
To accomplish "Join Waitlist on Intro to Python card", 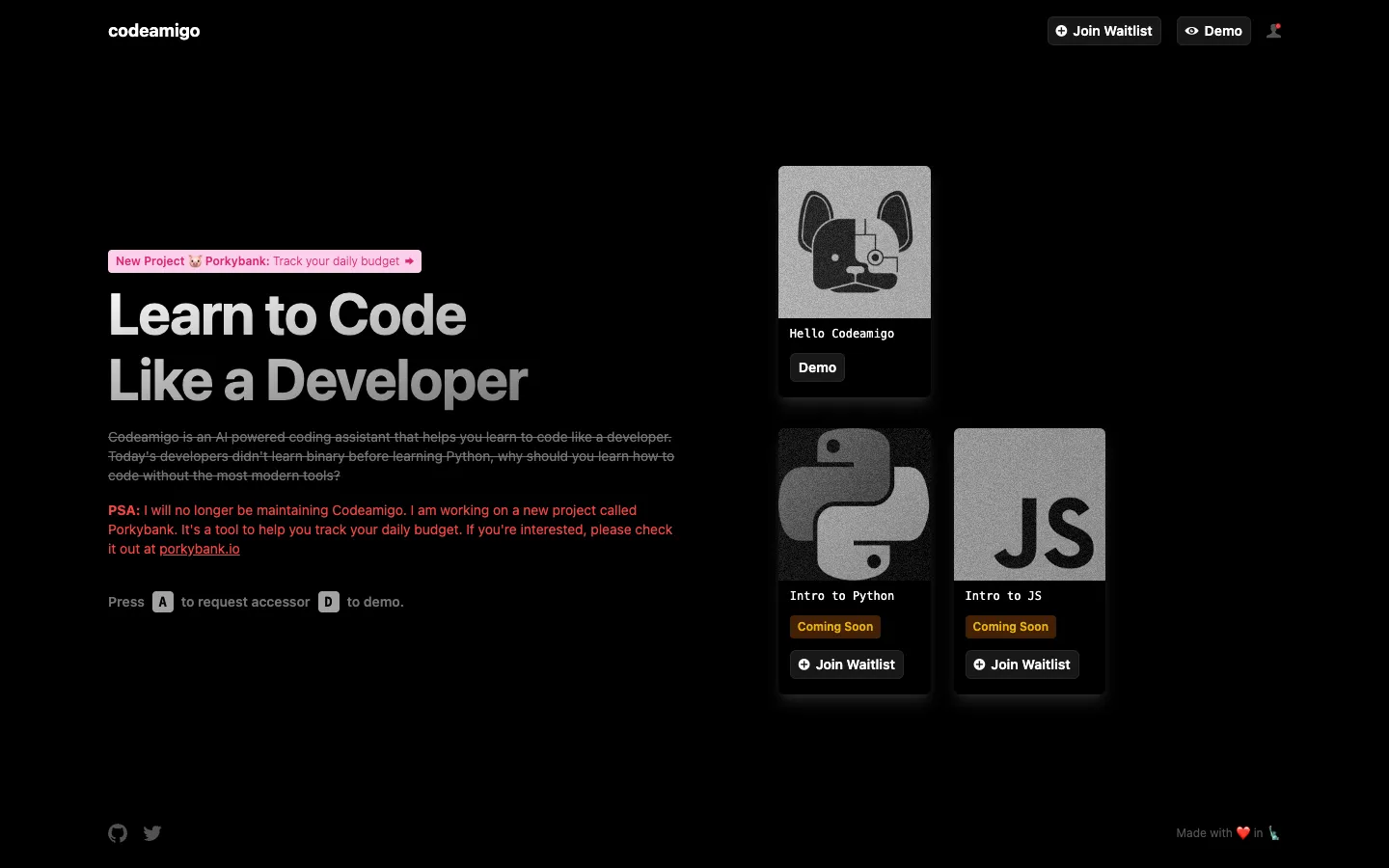I will coord(847,665).
